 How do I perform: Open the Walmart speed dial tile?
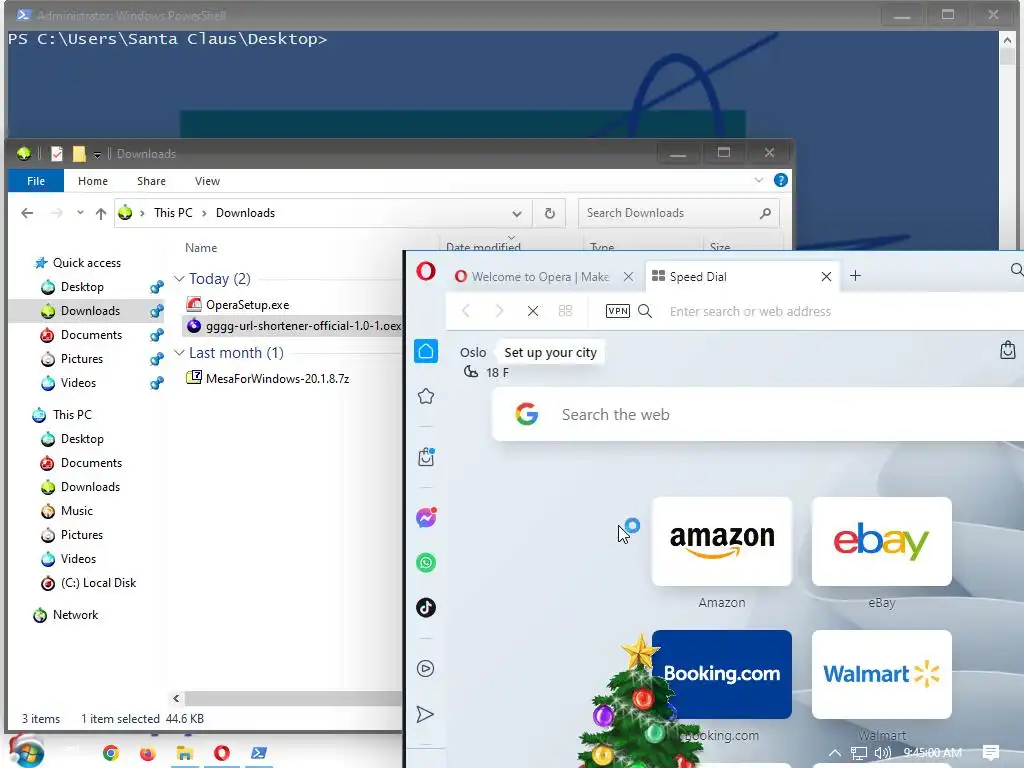pos(882,675)
